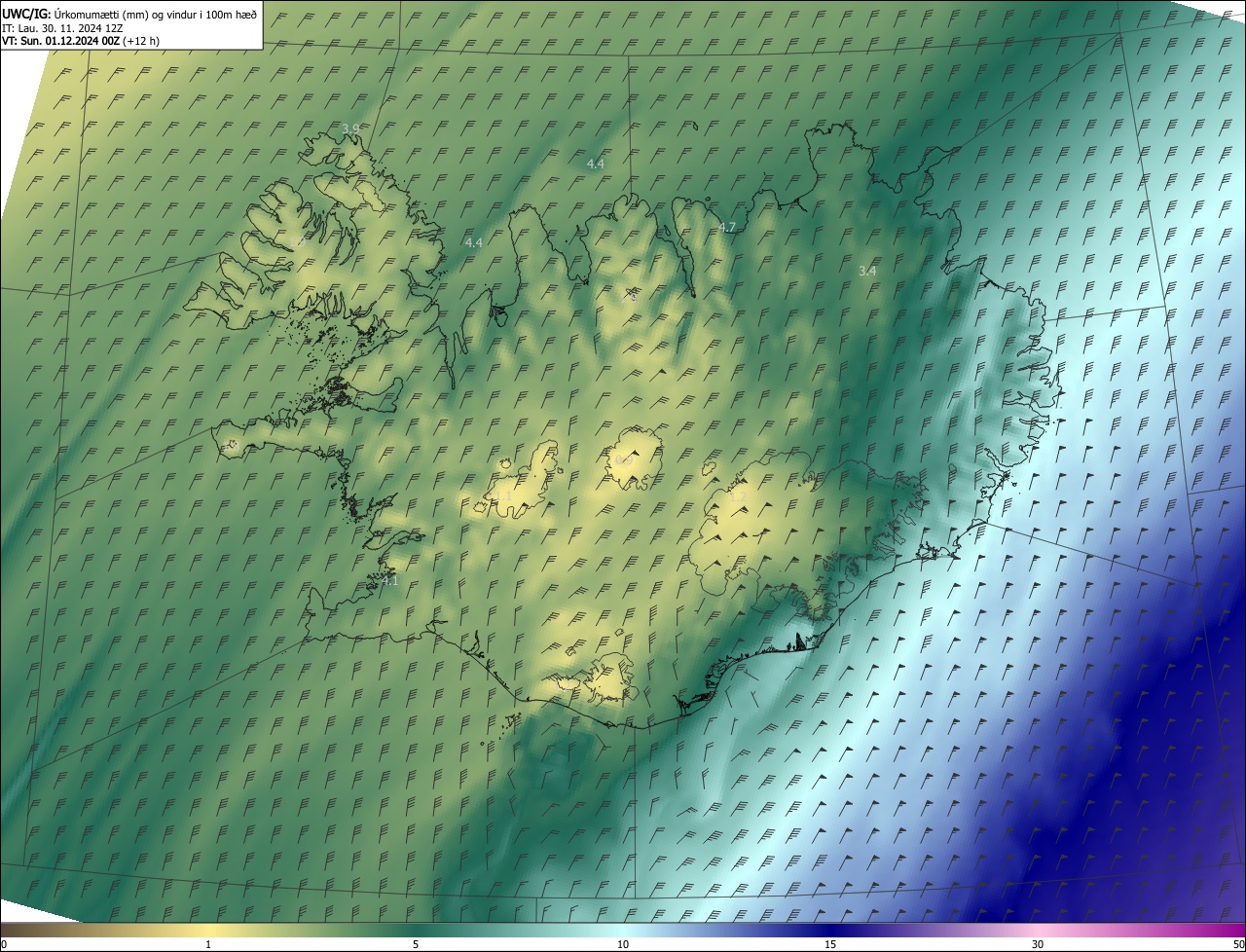The image size is (1246, 952).
Task: Click the "1" tick on the color scale
Action: click(208, 944)
